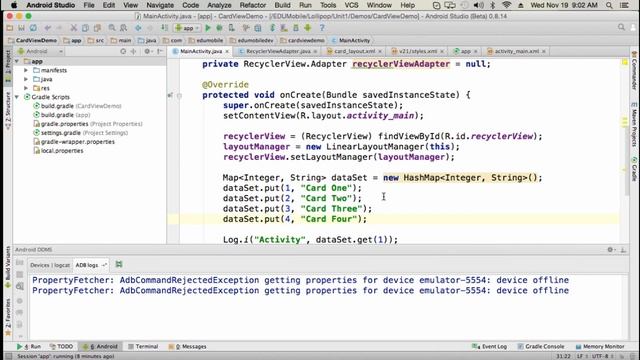
Task: Click the Synchronize toolbar icon
Action: (33, 28)
